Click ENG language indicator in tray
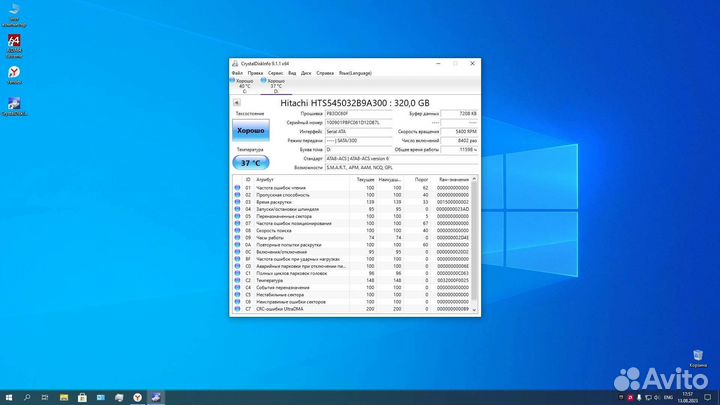The height and width of the screenshot is (405, 720). [x=669, y=398]
